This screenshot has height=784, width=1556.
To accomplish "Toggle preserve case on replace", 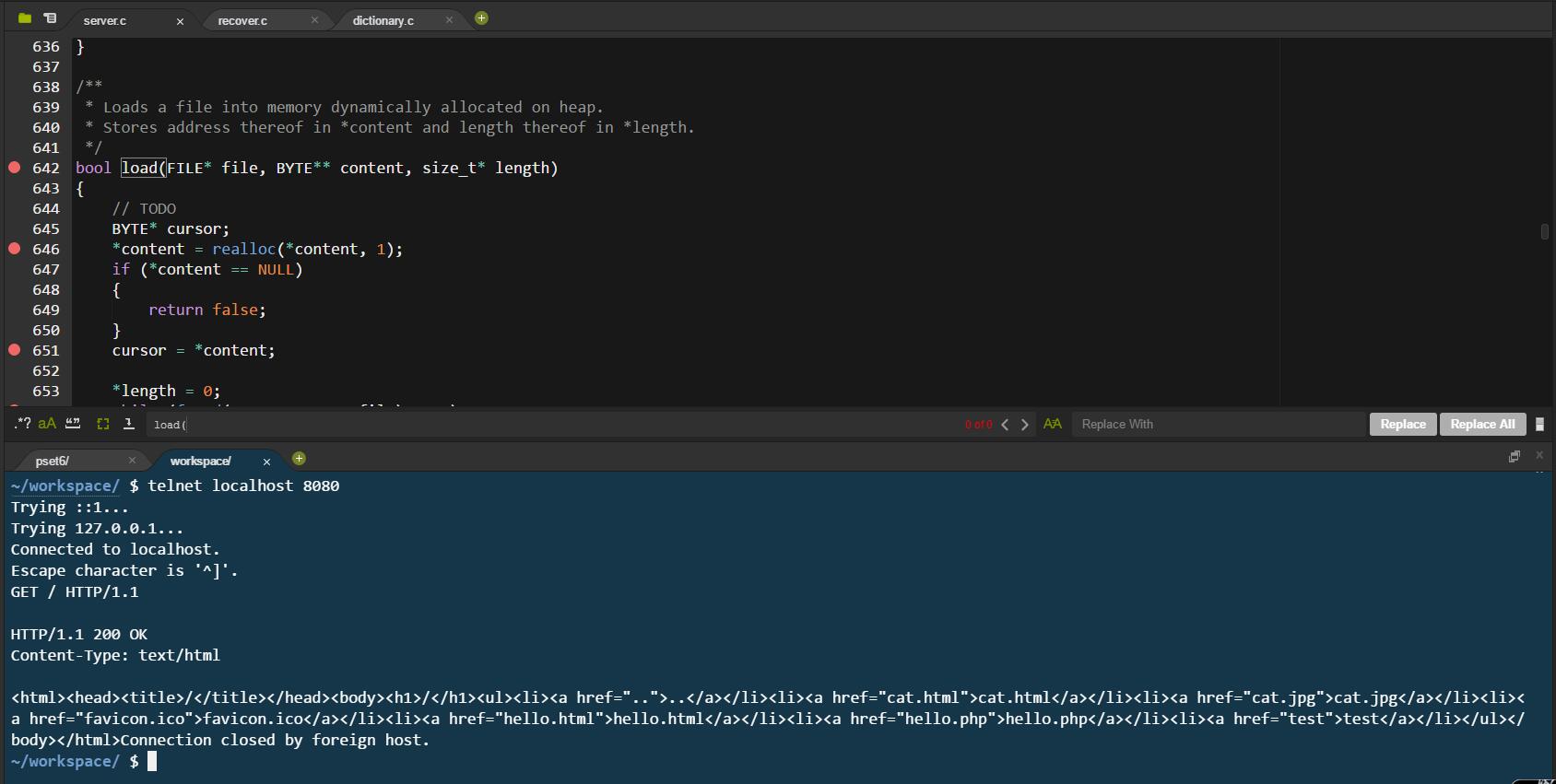I will (x=1052, y=424).
